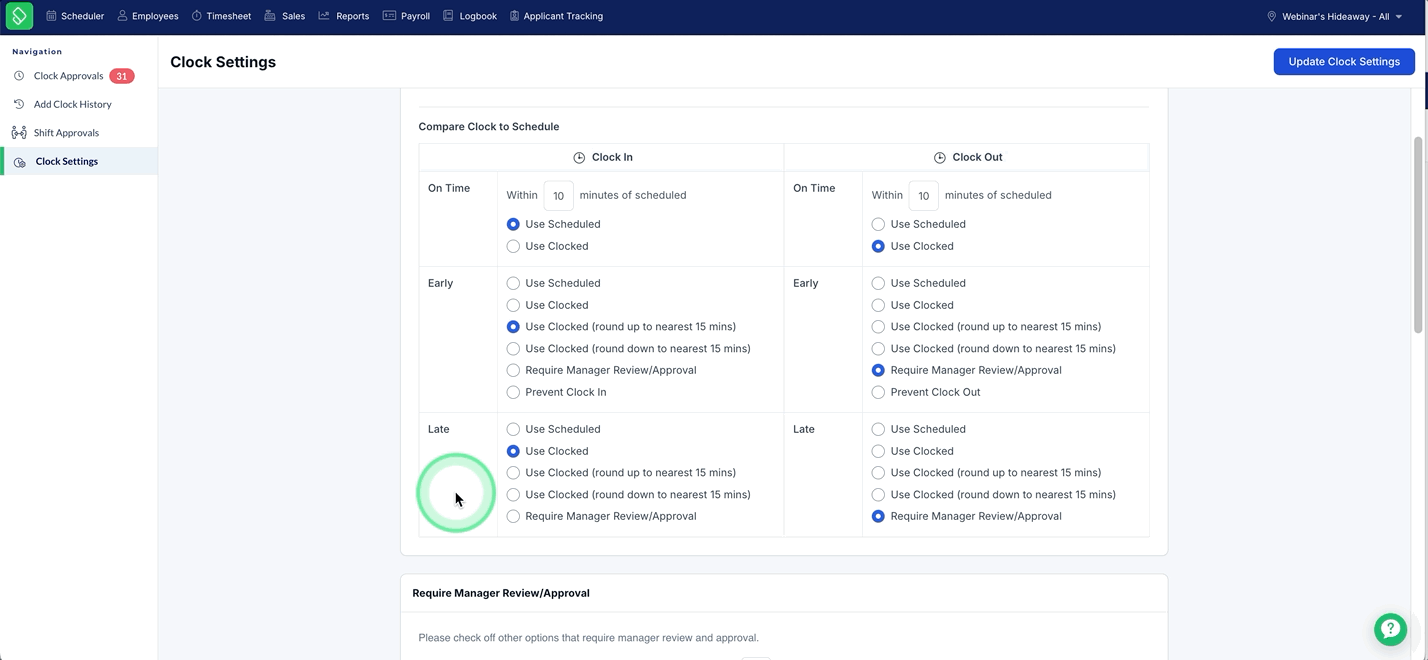Select Clock Out Late Use Scheduled

[x=878, y=429]
